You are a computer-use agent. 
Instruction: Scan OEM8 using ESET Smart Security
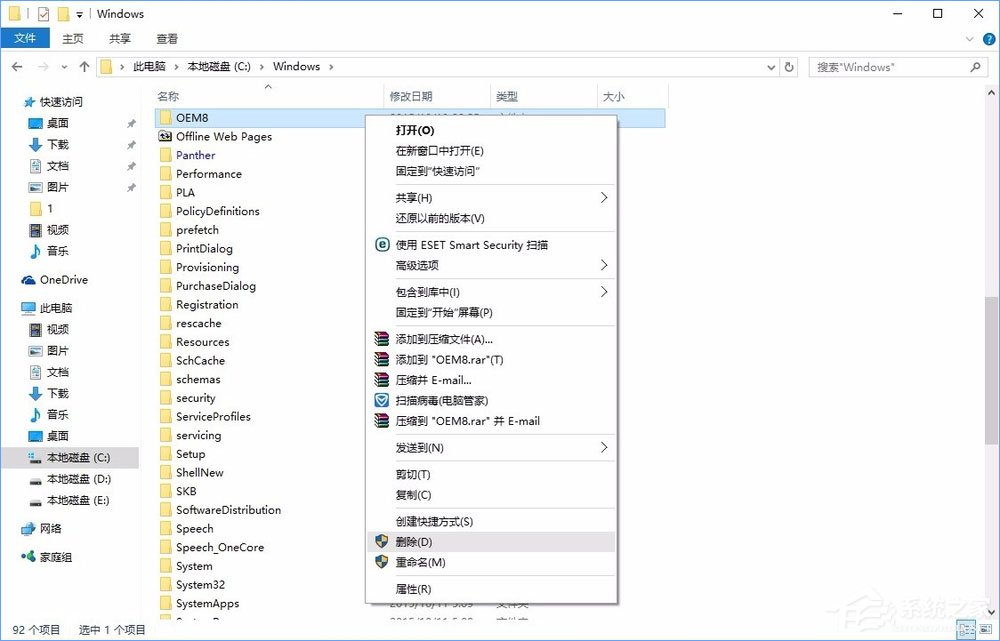(x=470, y=245)
